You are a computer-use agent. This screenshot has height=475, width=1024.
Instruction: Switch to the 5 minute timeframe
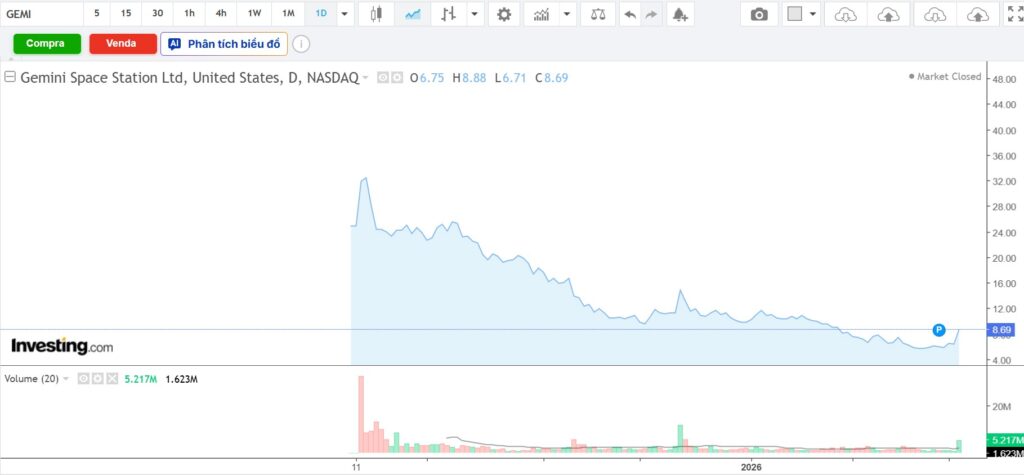pos(97,13)
